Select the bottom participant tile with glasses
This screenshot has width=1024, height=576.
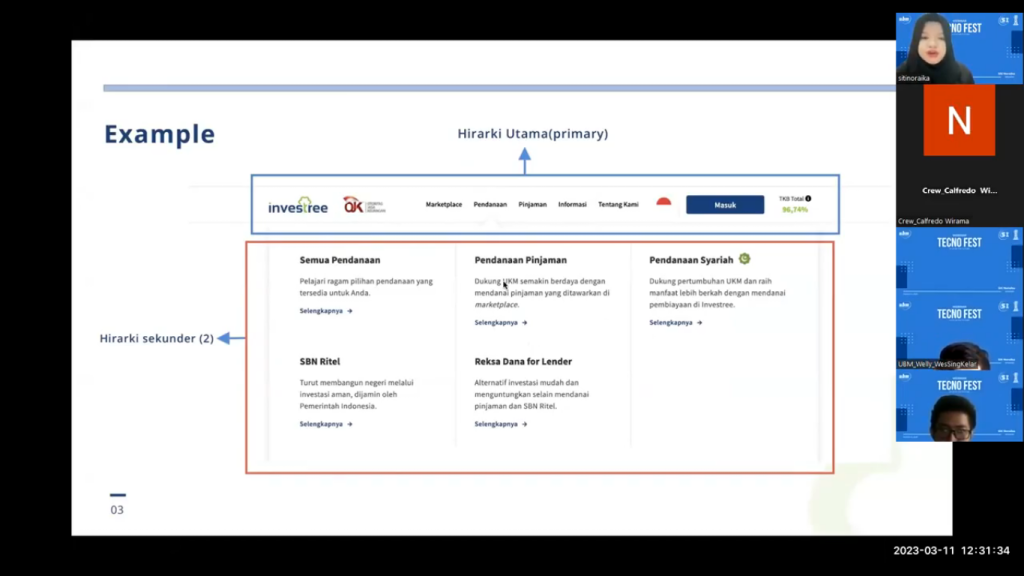coord(959,406)
